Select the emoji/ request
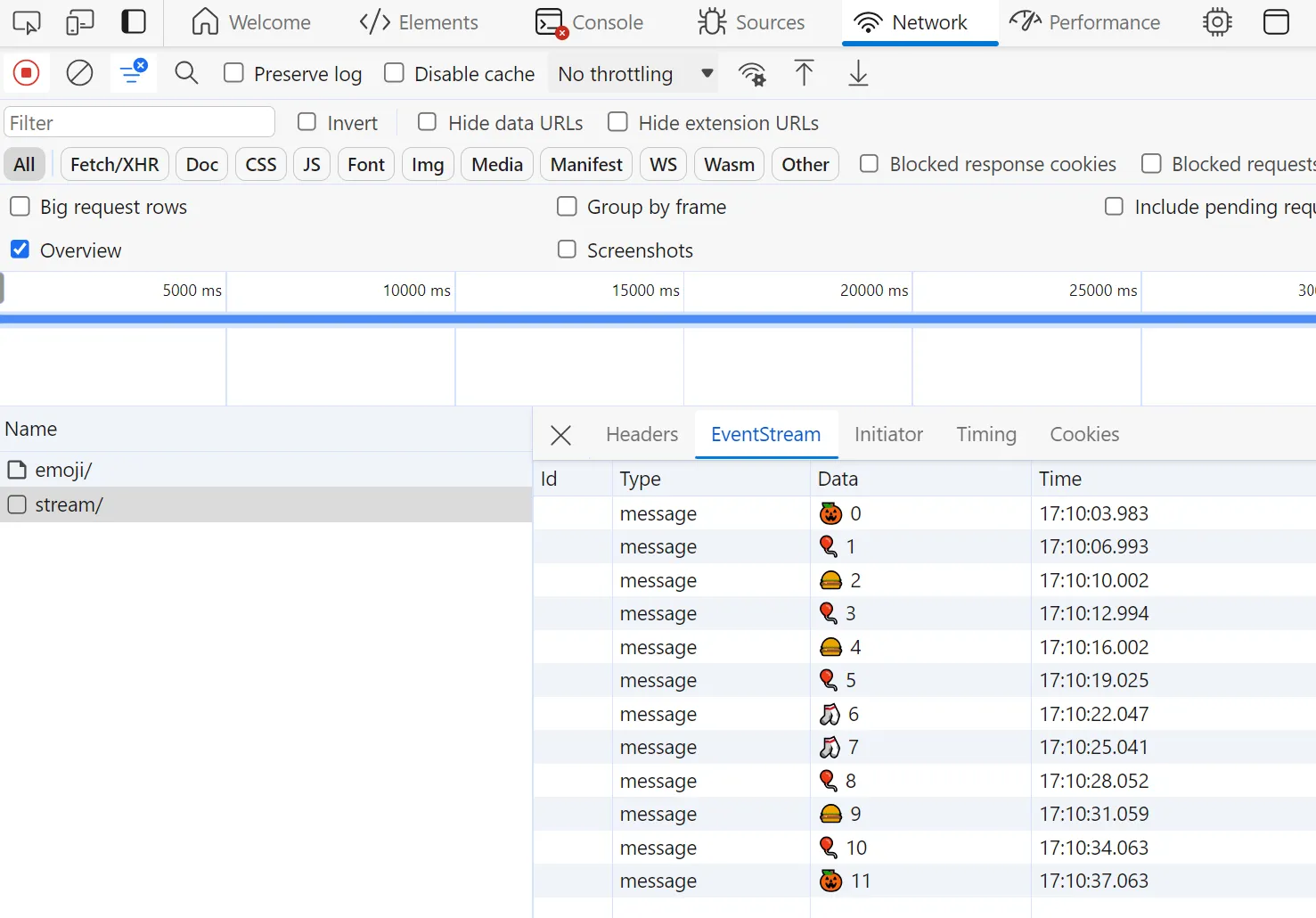The height and width of the screenshot is (918, 1316). (63, 470)
